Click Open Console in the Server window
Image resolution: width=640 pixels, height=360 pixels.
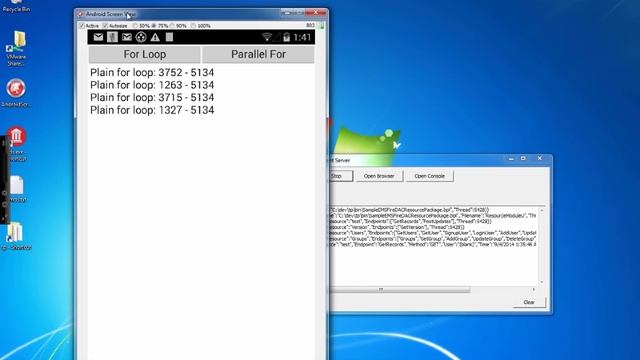tap(429, 176)
